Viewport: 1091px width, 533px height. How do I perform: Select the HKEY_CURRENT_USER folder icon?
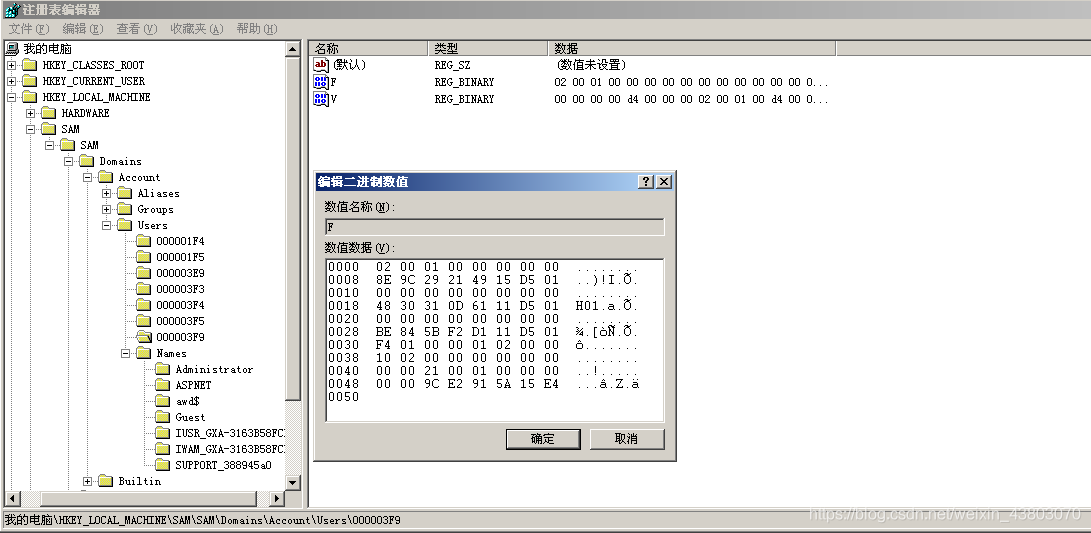point(29,81)
